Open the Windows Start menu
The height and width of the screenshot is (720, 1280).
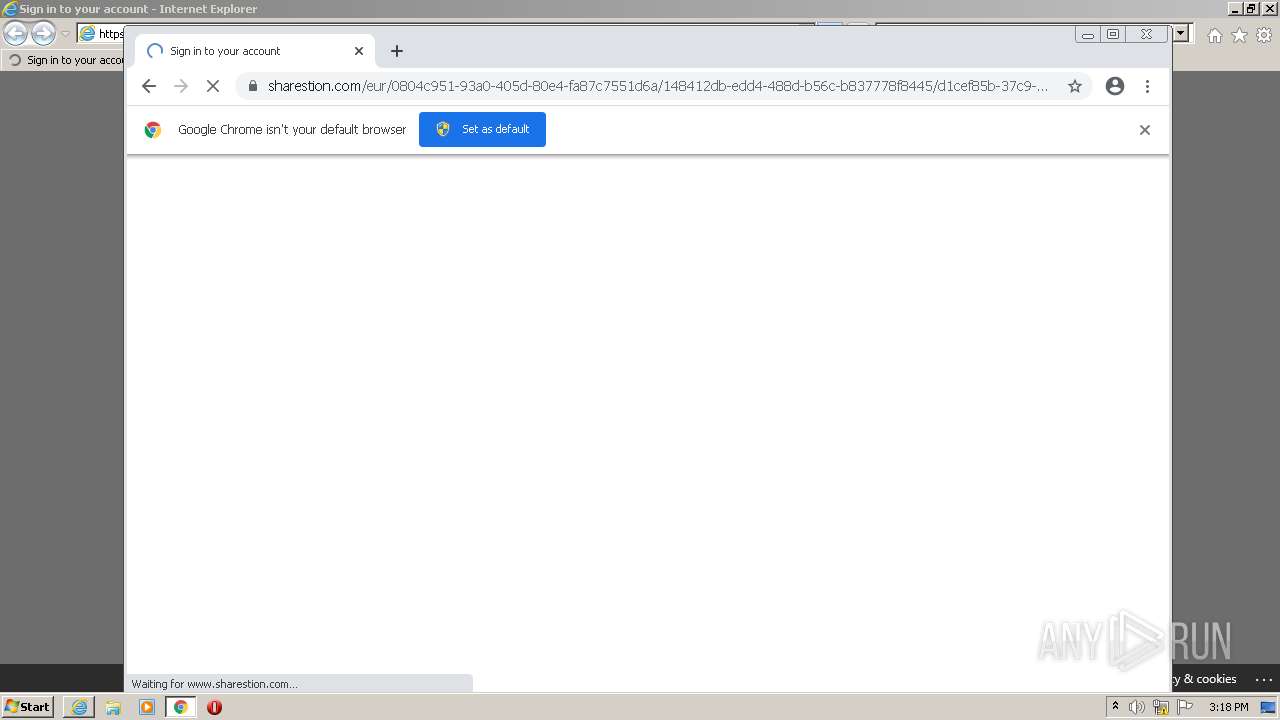pyautogui.click(x=28, y=707)
